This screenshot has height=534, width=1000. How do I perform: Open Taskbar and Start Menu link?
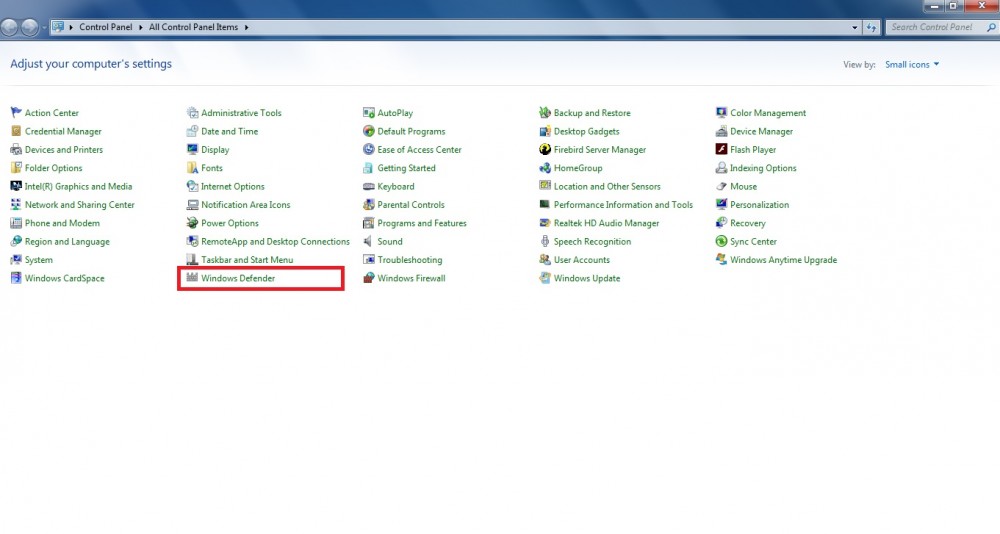point(247,260)
